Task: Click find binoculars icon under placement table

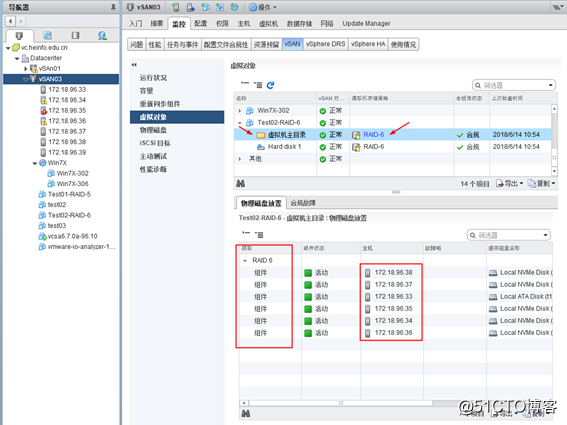Action: (x=246, y=413)
